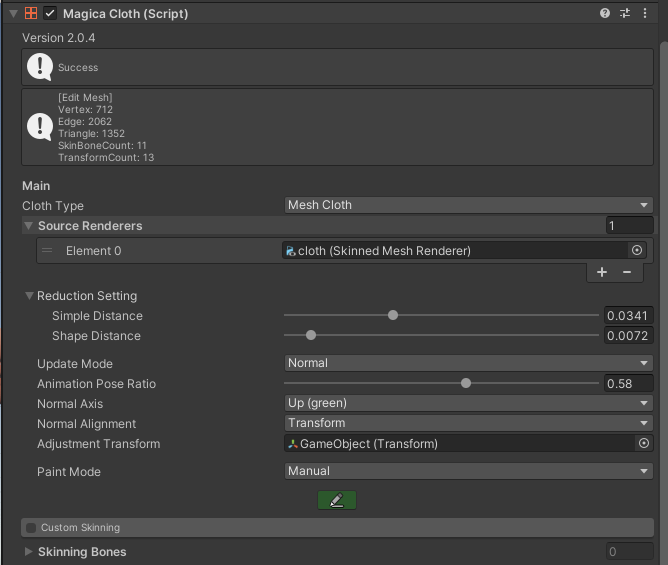Click the Shape Distance label
668x565 pixels.
pyautogui.click(x=96, y=336)
